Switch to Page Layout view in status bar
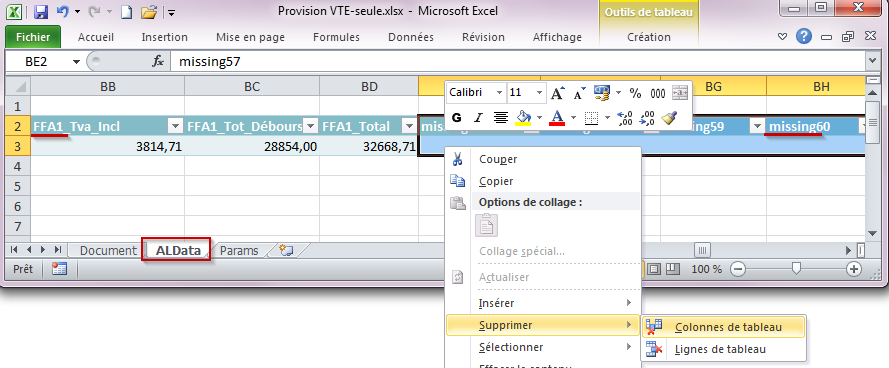Screen dimensions: 889x368 click(x=655, y=269)
